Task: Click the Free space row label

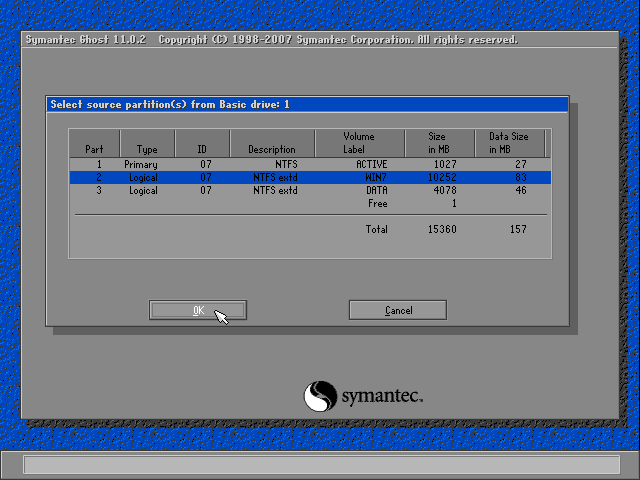Action: (377, 203)
